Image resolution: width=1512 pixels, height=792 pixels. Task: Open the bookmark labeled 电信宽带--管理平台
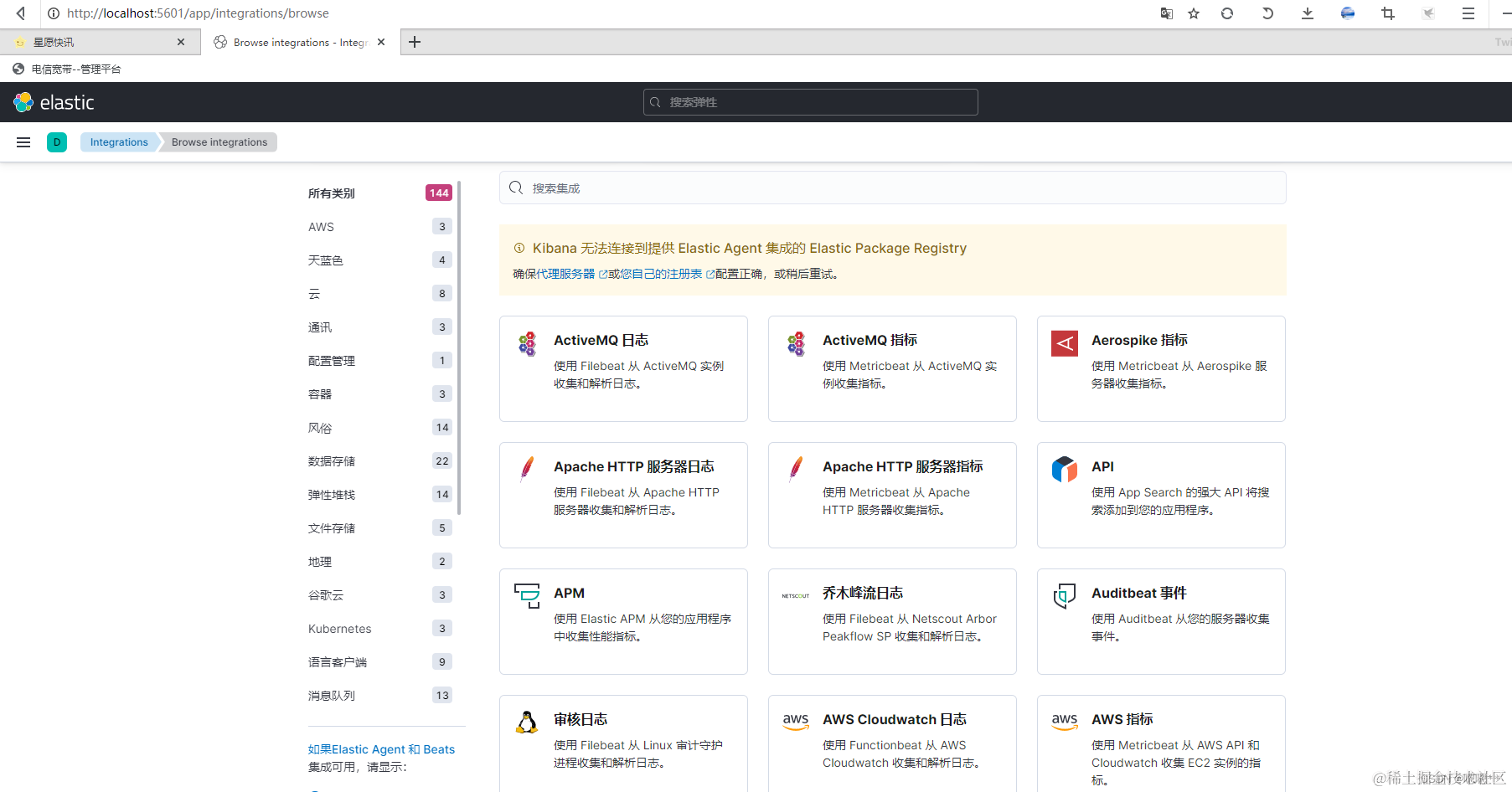click(67, 69)
